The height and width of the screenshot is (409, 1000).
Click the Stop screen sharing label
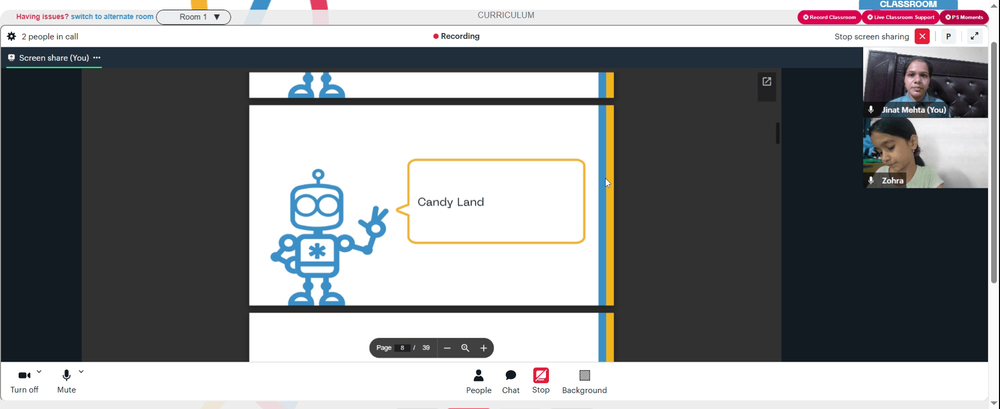click(872, 36)
